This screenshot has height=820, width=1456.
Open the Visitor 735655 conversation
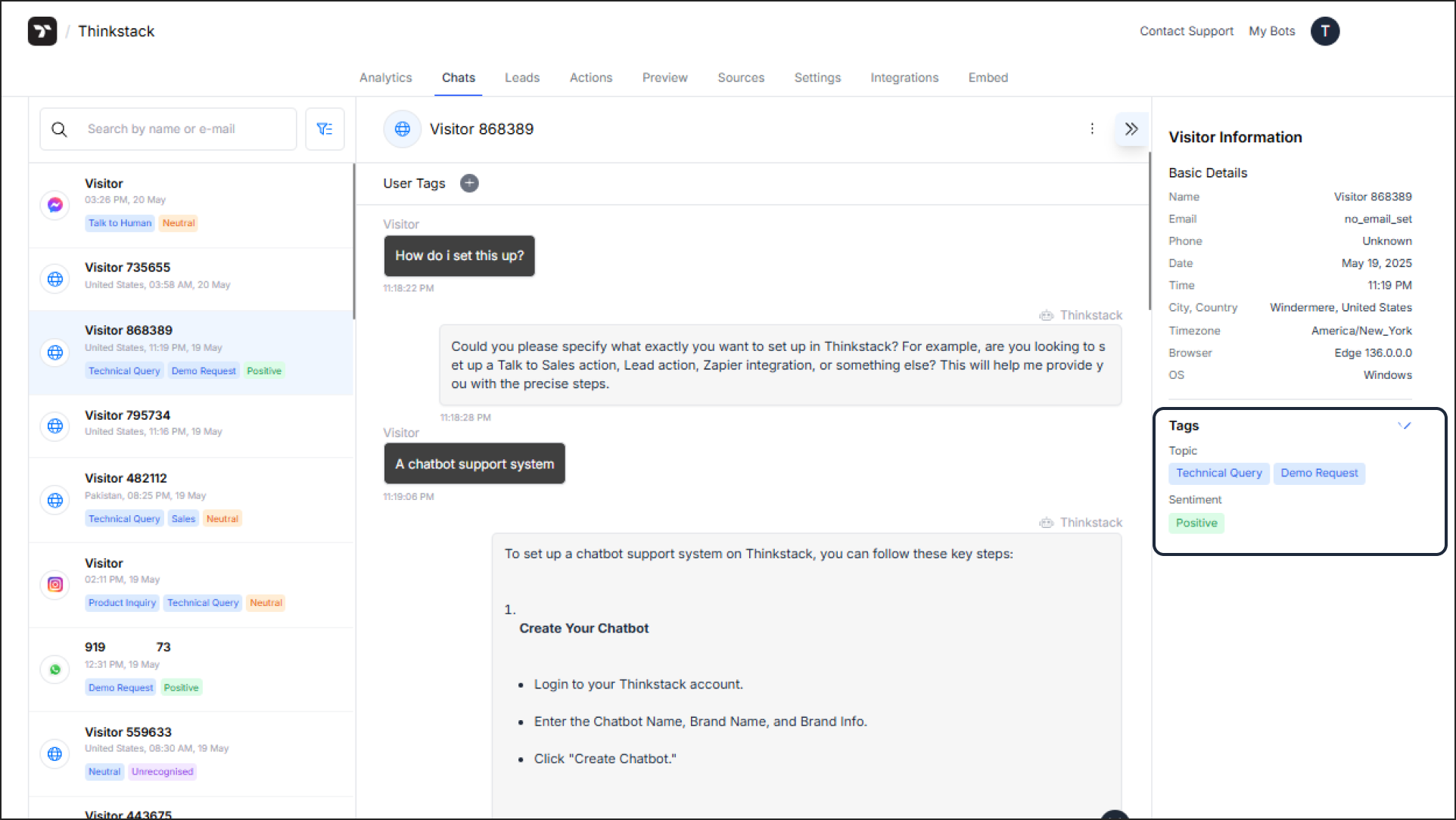coord(191,279)
